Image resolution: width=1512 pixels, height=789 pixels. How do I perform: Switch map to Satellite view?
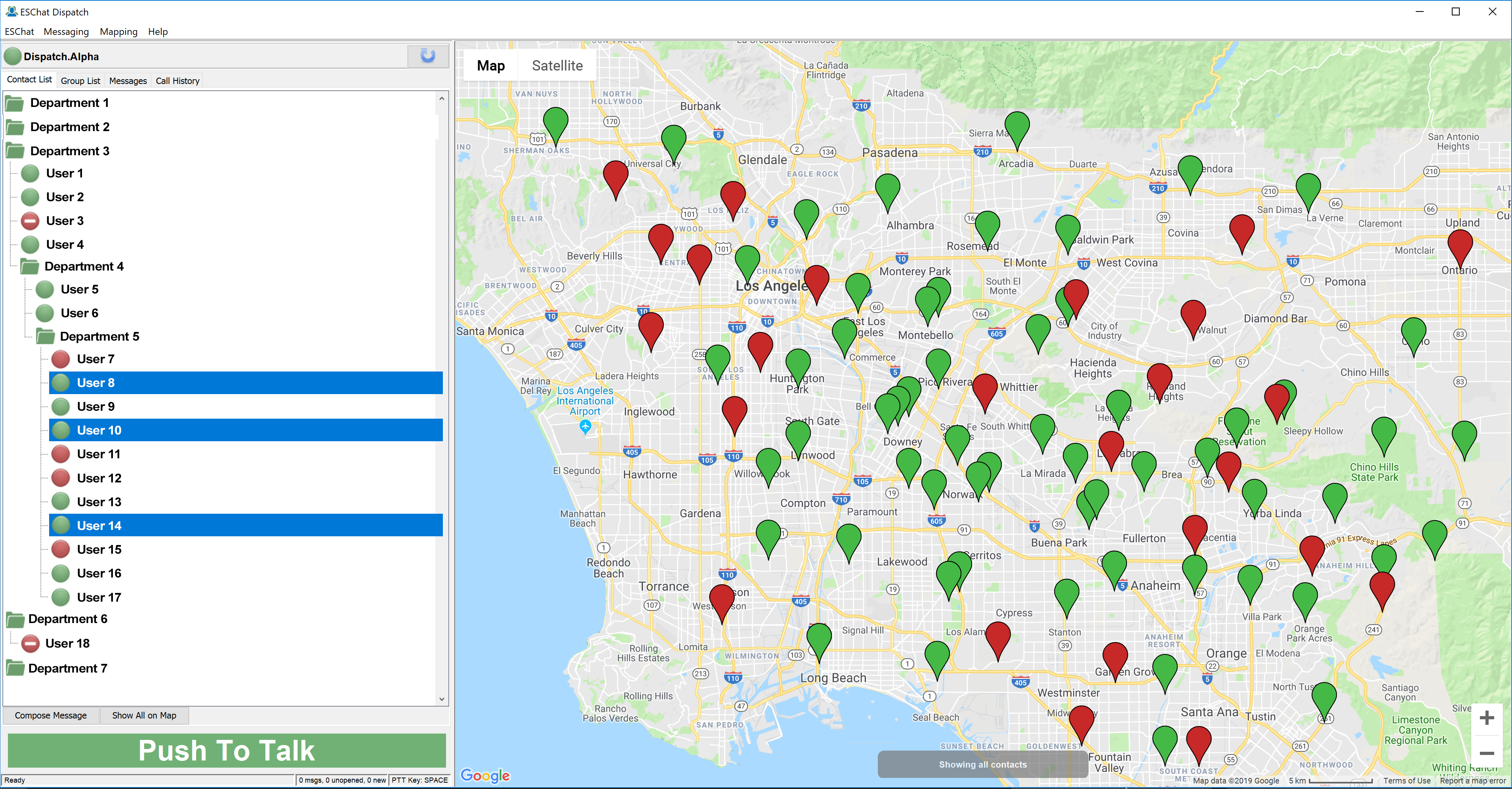557,66
